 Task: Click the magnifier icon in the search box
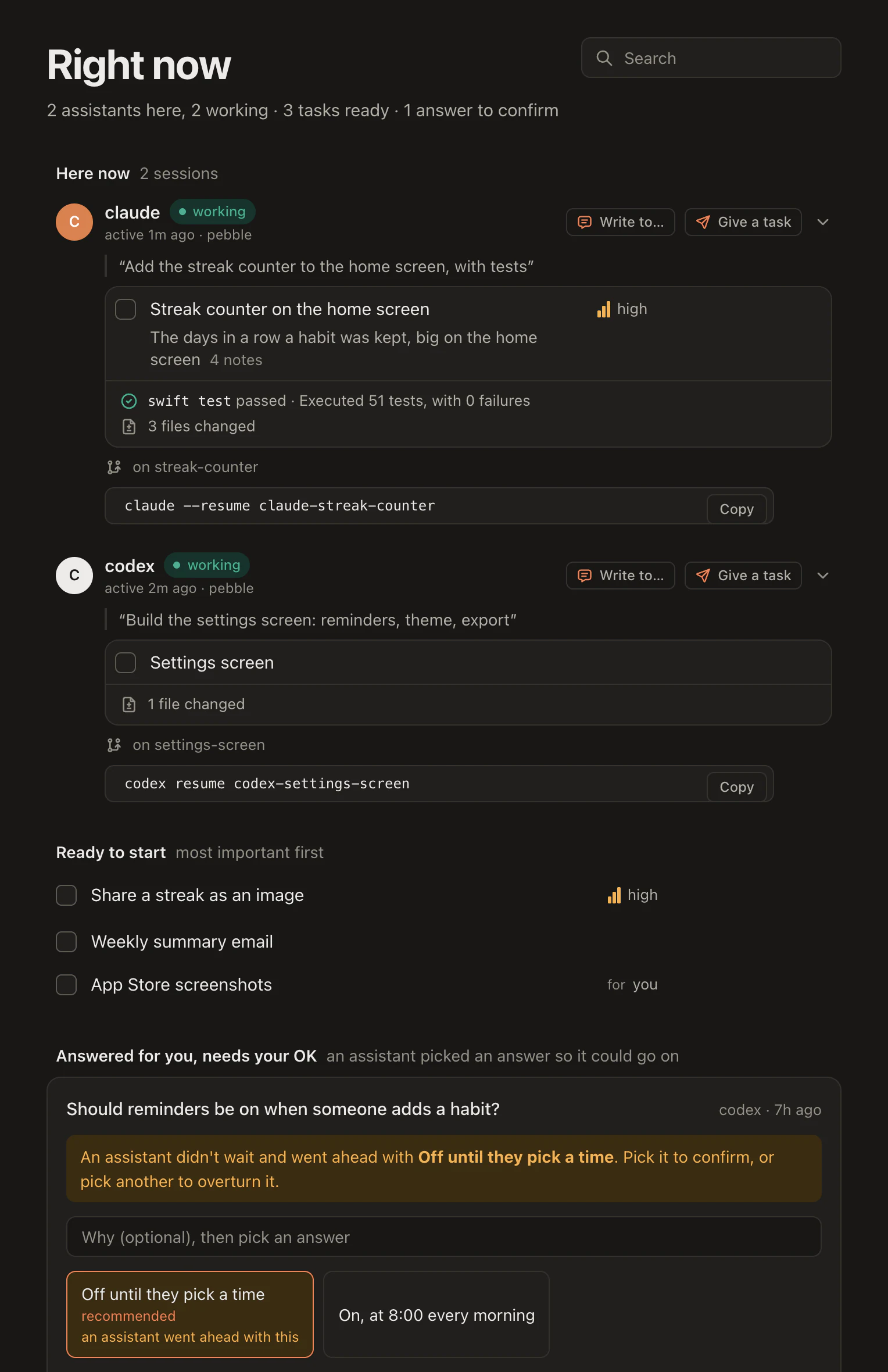[x=604, y=58]
